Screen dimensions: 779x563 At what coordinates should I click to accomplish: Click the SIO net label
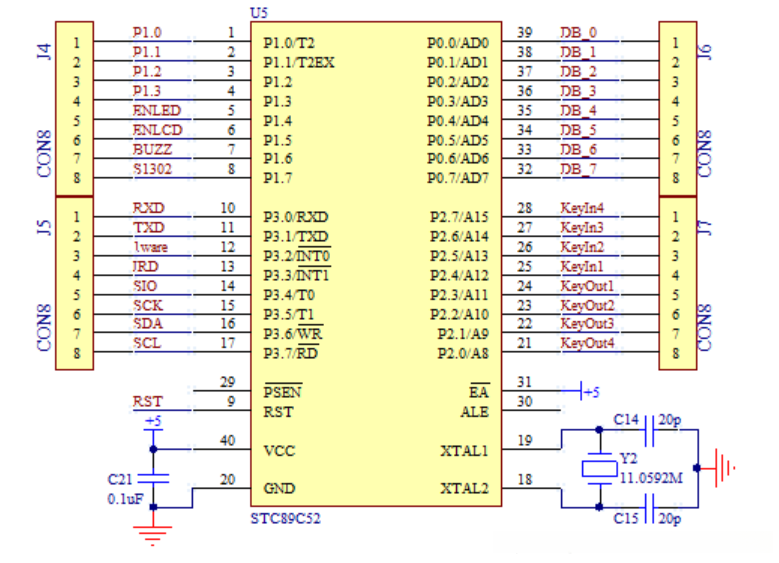[x=145, y=286]
